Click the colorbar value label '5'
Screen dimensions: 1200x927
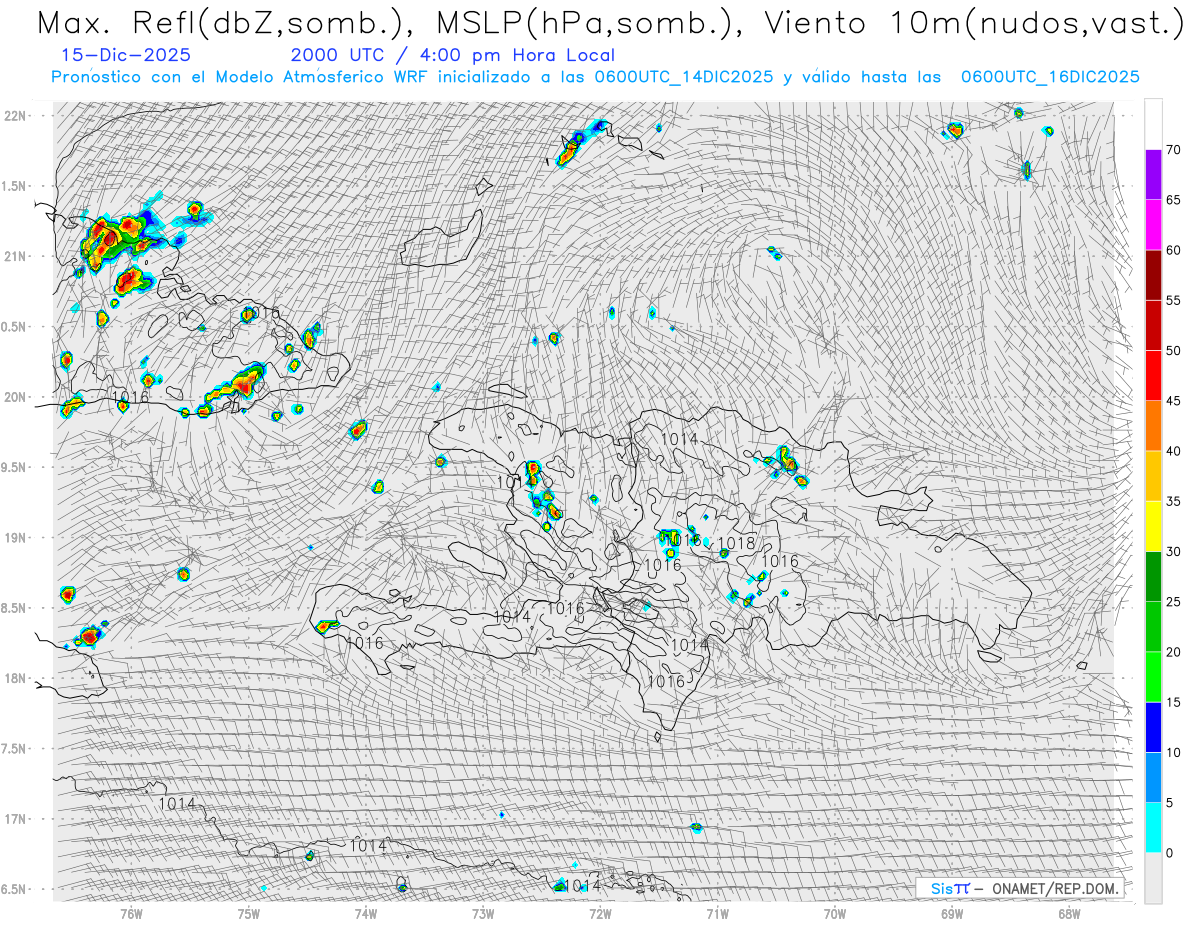click(x=1169, y=802)
